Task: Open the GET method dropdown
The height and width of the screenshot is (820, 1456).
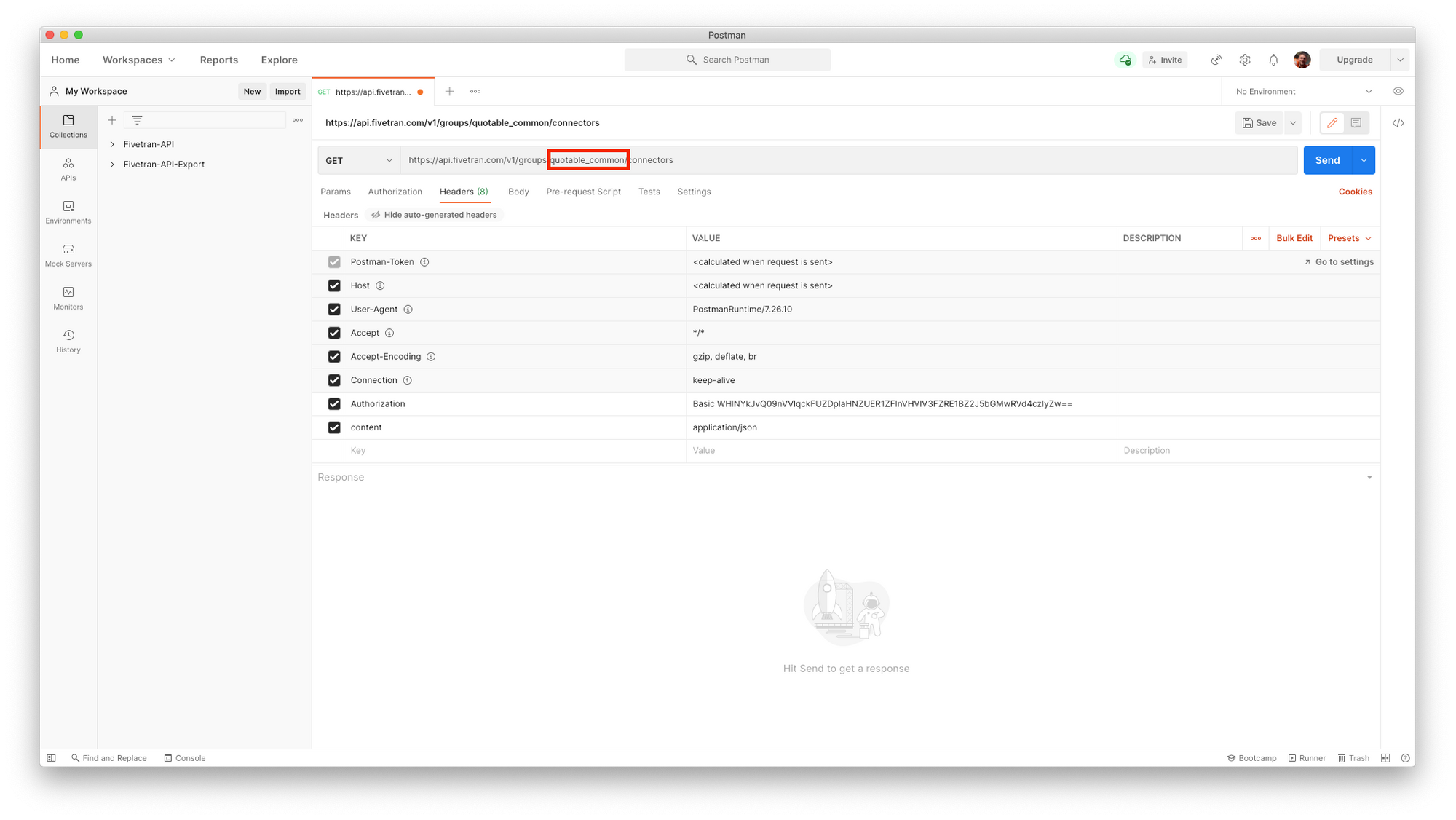Action: click(359, 160)
